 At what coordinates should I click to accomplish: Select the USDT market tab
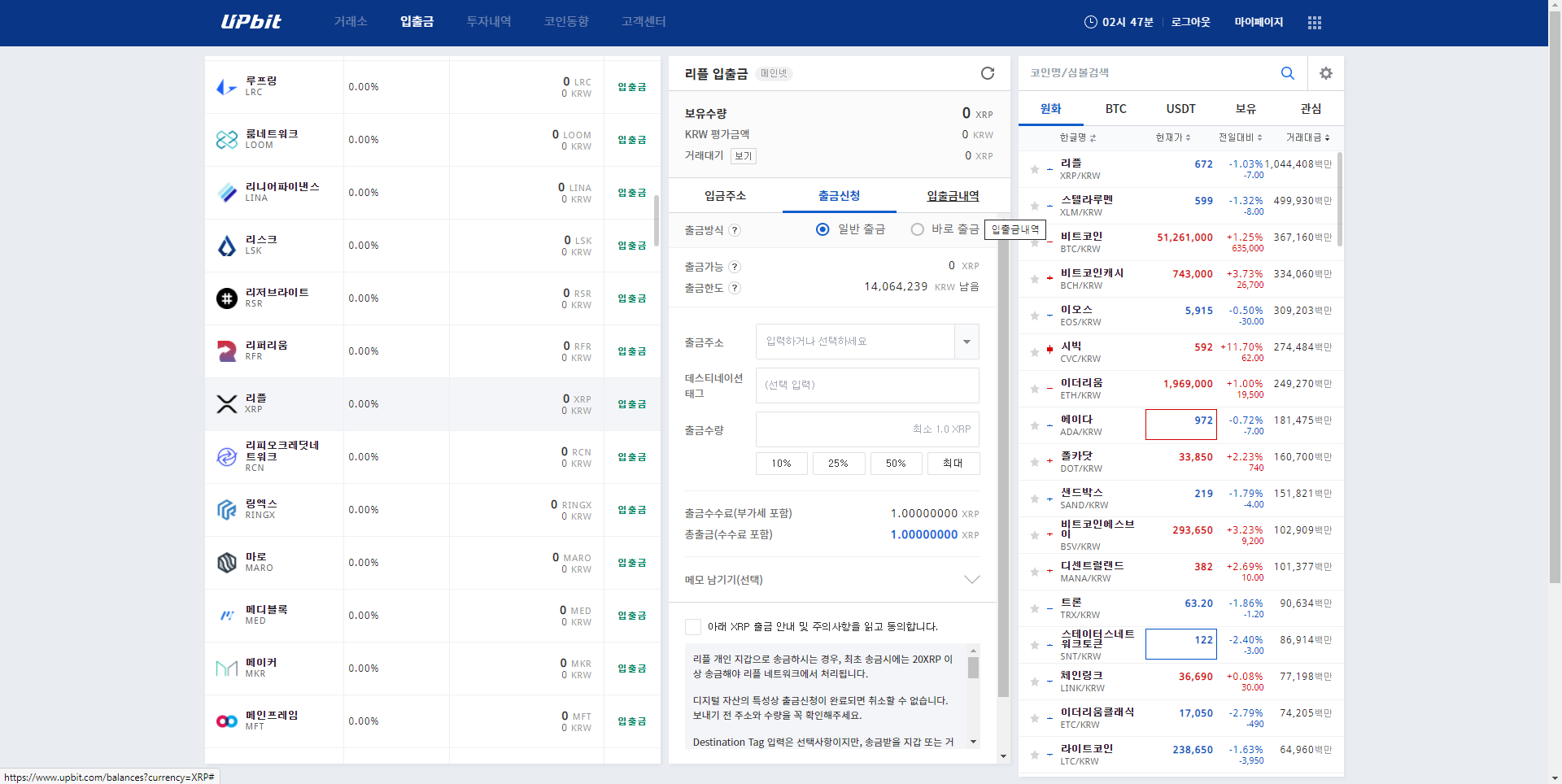(1181, 109)
